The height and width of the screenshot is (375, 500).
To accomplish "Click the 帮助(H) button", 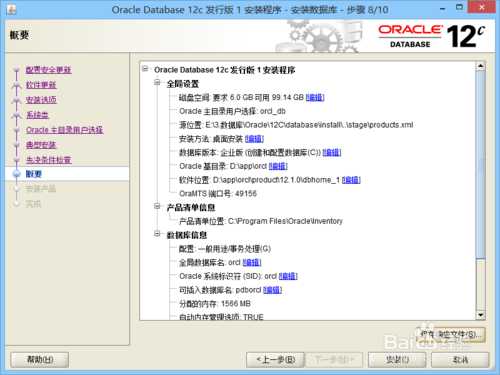I will [40, 360].
